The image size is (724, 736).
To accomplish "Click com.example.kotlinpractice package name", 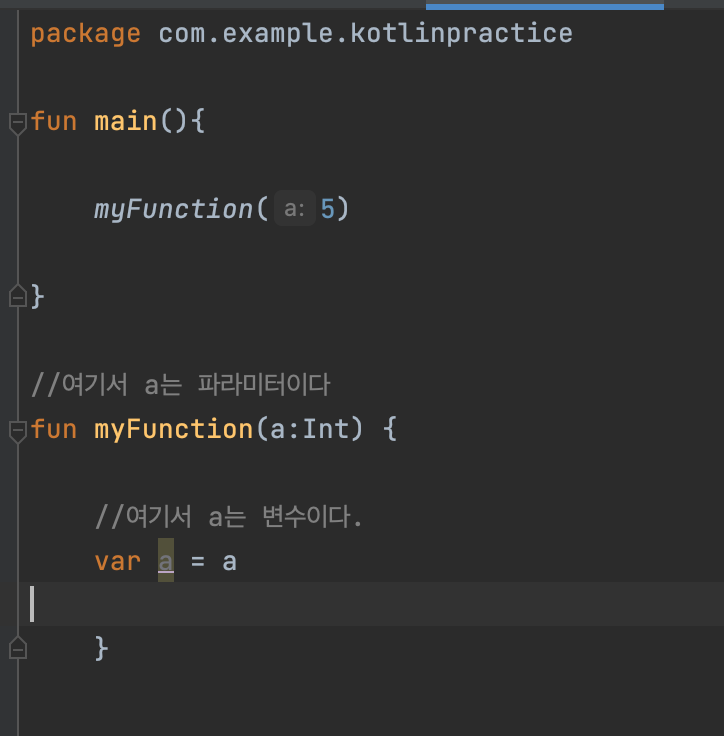I will (365, 34).
